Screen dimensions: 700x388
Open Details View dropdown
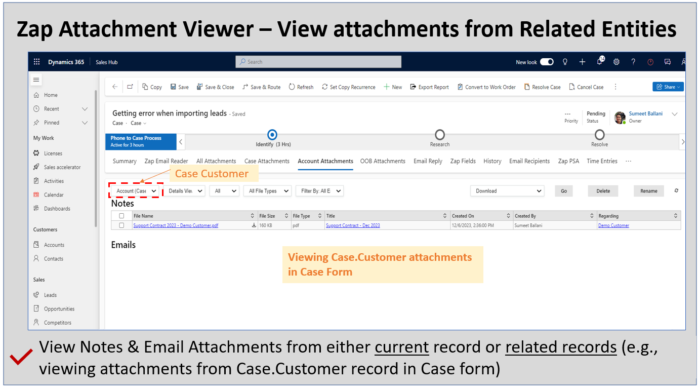[x=185, y=191]
